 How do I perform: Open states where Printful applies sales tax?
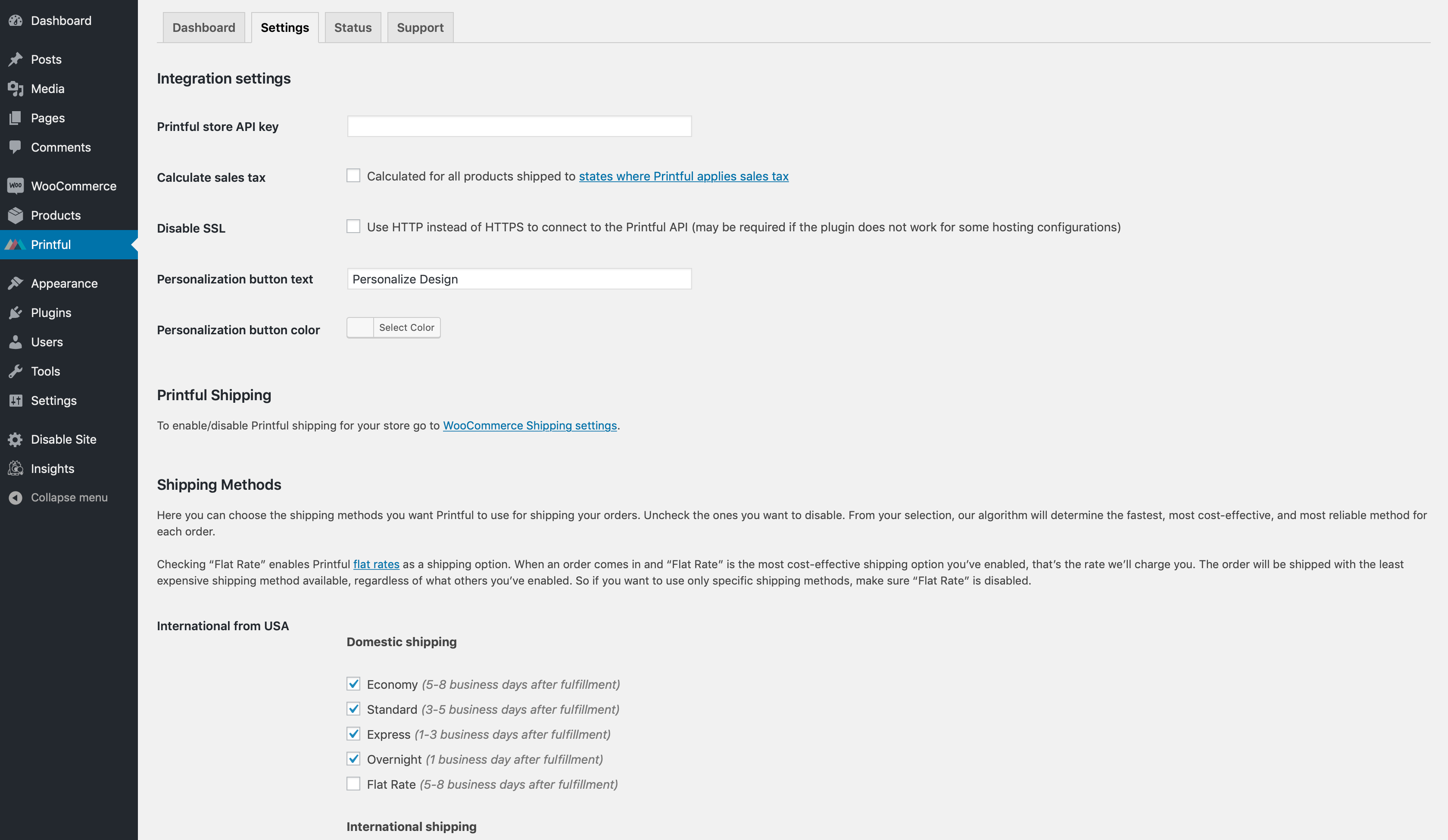coord(684,176)
